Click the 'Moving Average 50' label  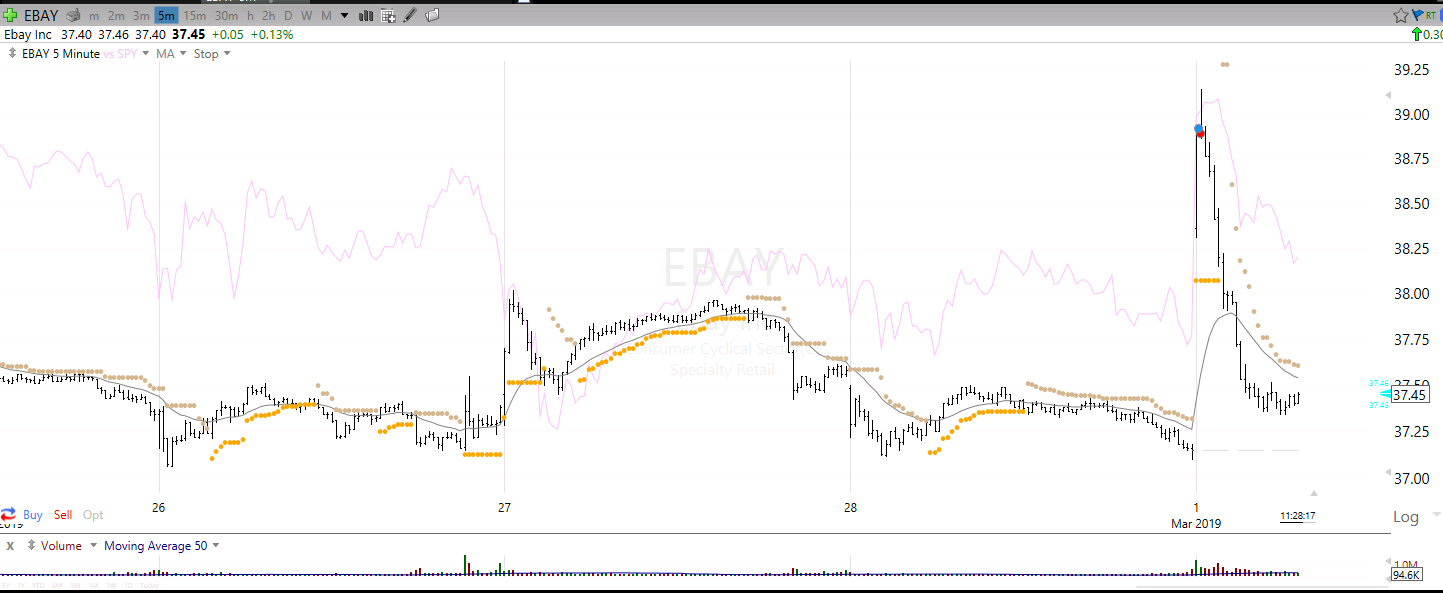155,546
